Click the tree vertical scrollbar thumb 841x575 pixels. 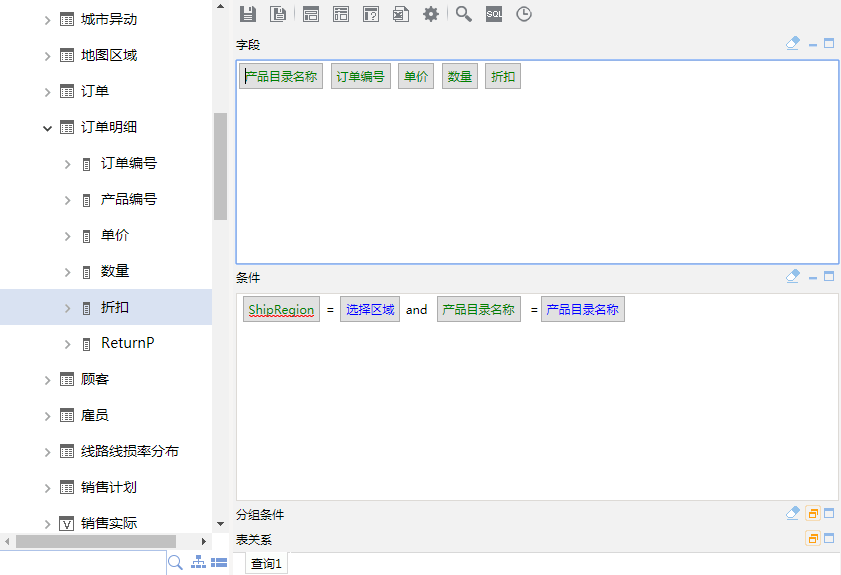click(220, 166)
